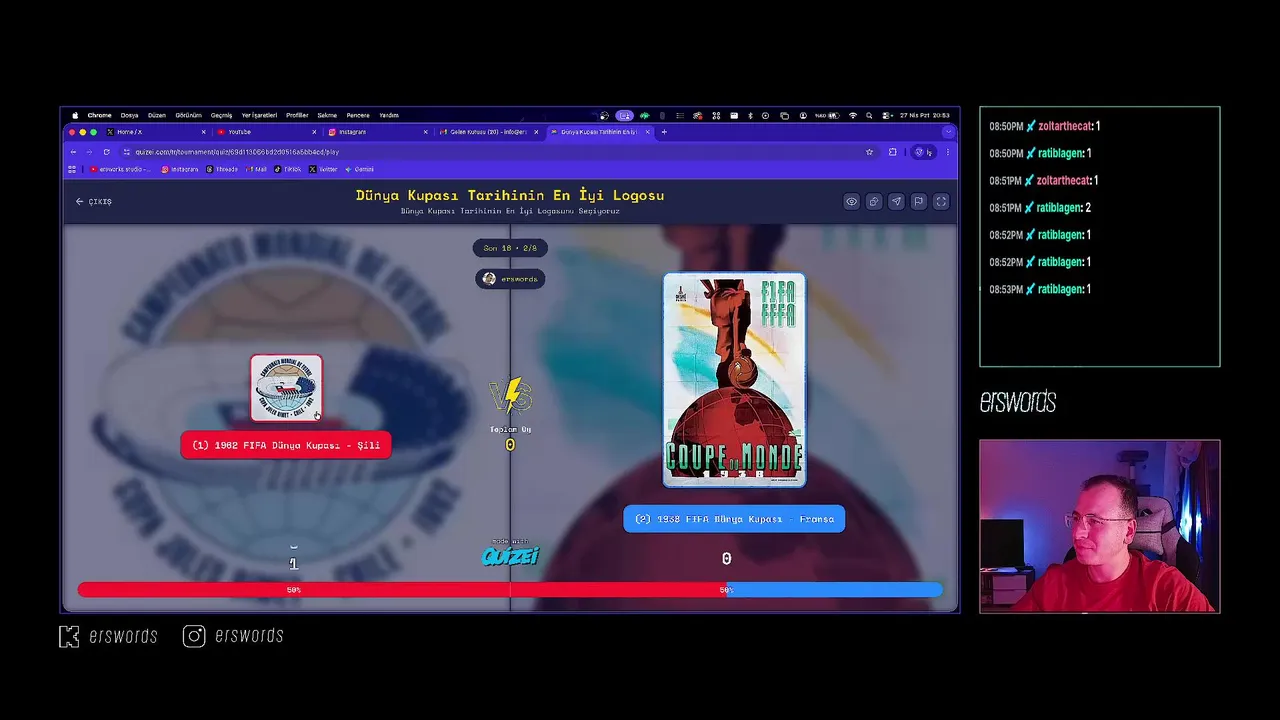This screenshot has height=720, width=1280.
Task: Open the Twitter bookmark
Action: [x=323, y=169]
